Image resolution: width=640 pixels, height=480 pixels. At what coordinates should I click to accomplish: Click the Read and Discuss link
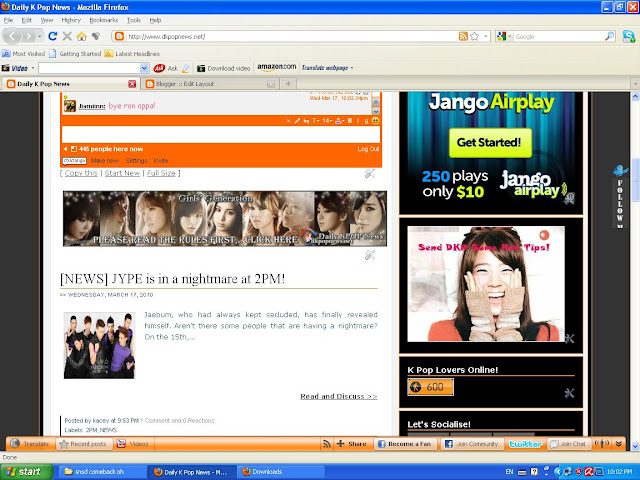[x=339, y=396]
